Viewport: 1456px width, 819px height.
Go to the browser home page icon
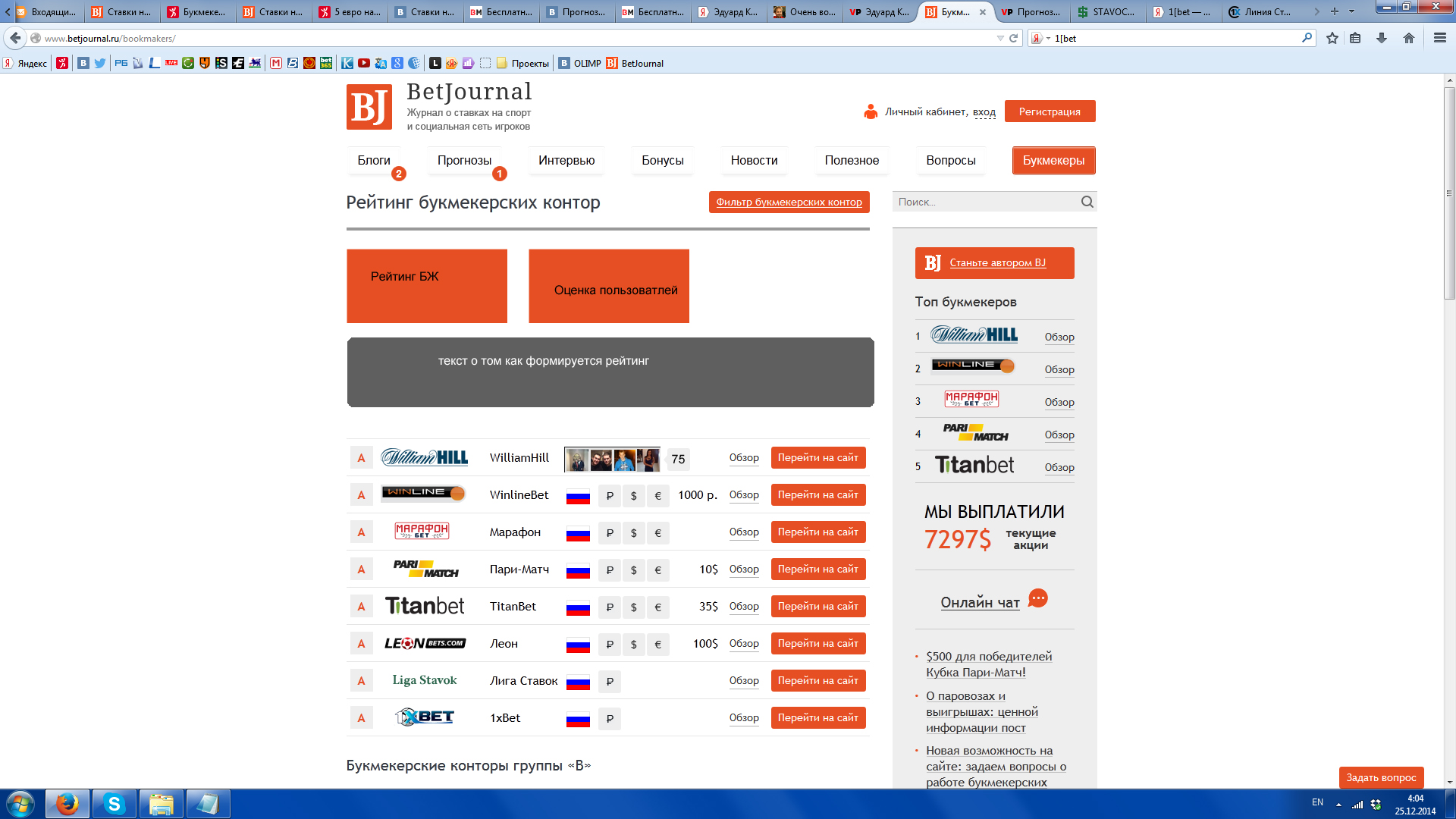[1409, 38]
